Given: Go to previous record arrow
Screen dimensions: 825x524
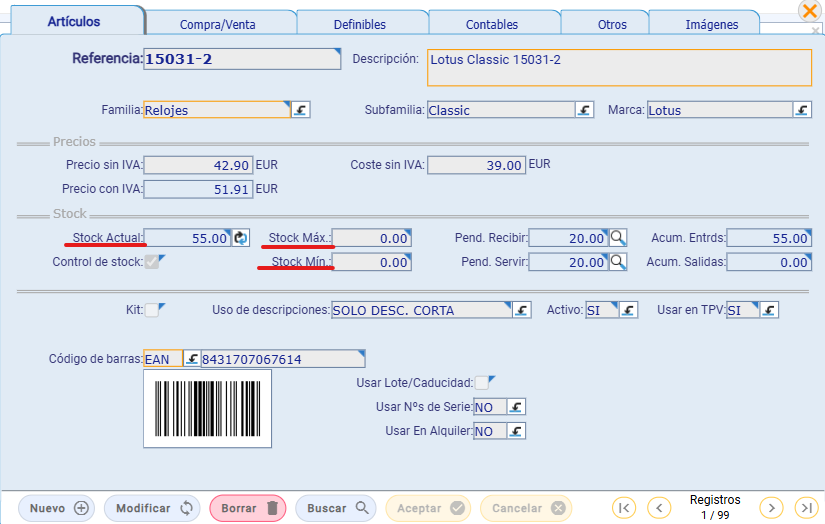Looking at the screenshot, I should click(659, 508).
